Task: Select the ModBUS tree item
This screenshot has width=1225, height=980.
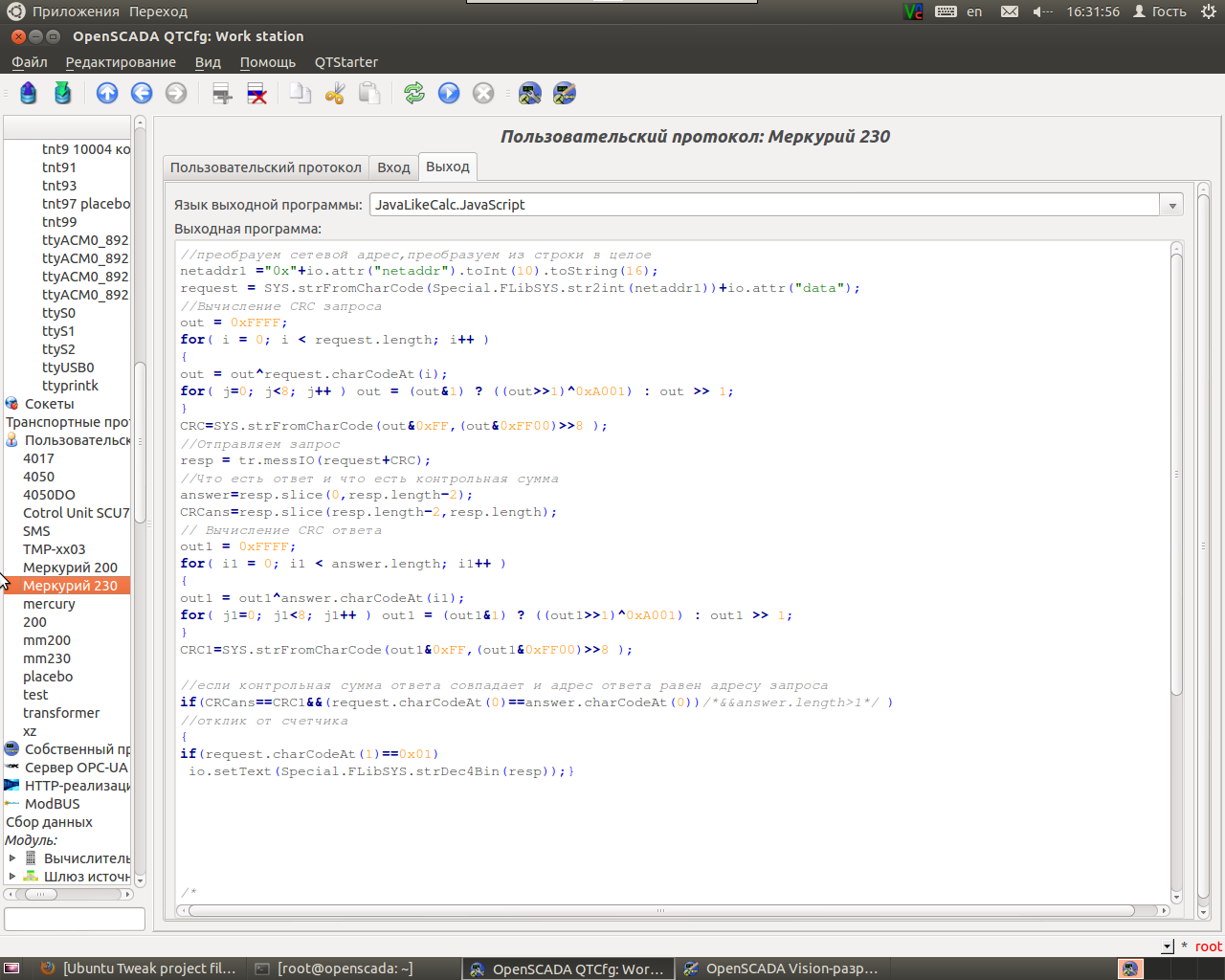Action: tap(52, 804)
